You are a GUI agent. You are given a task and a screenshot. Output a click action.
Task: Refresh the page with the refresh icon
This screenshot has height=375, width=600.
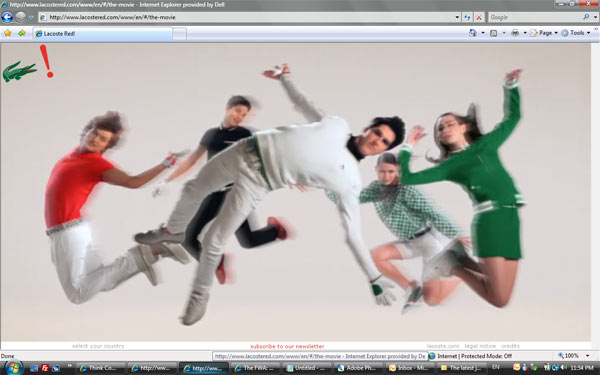467,17
